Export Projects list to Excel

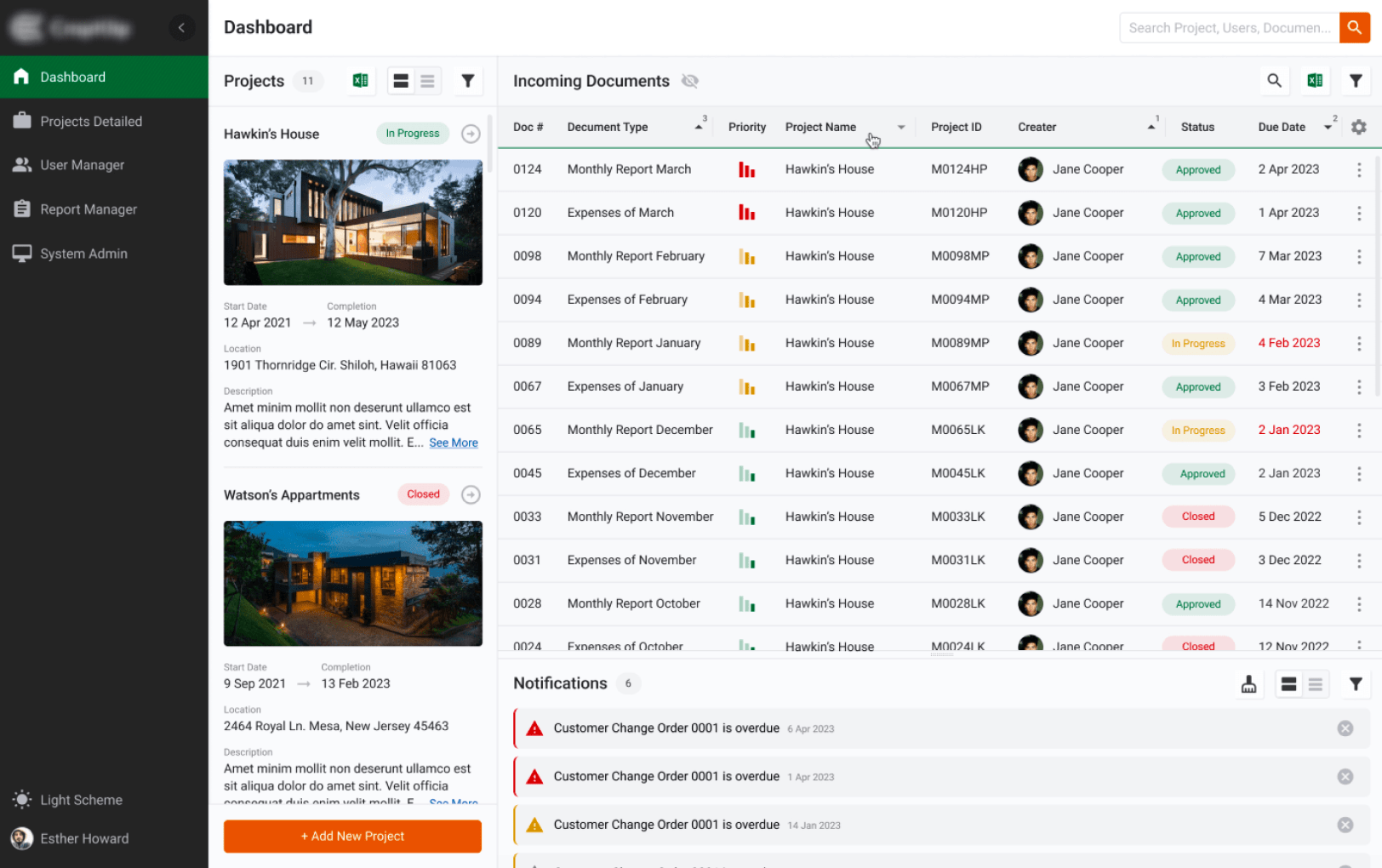click(360, 80)
